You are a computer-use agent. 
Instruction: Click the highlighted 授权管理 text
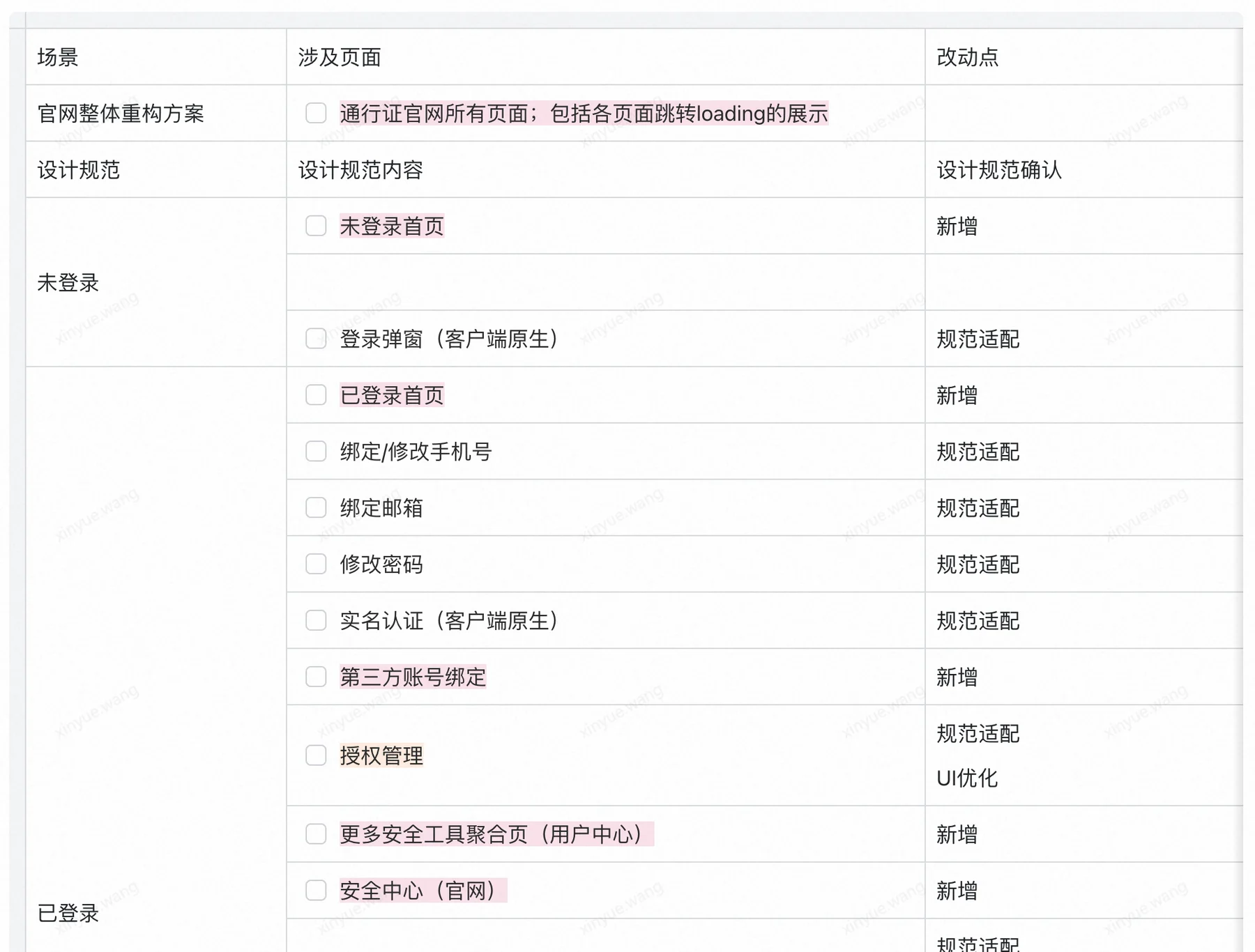(381, 756)
